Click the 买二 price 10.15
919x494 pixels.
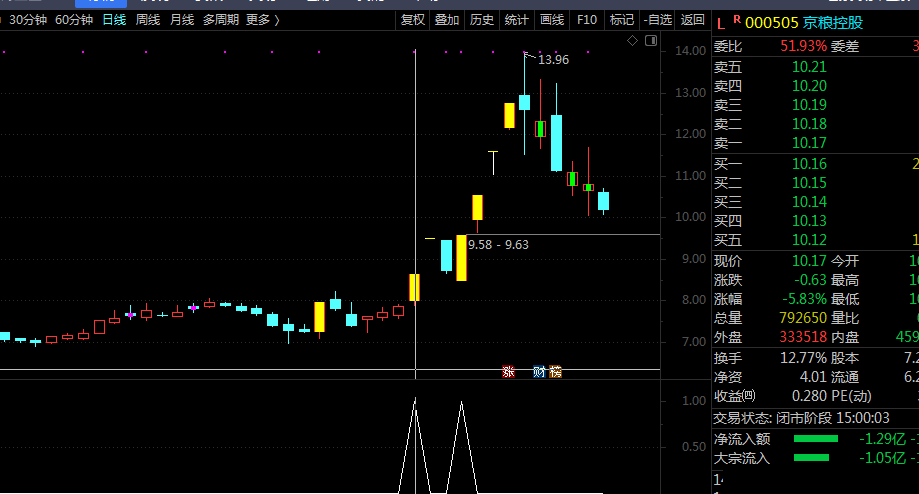[x=809, y=183]
